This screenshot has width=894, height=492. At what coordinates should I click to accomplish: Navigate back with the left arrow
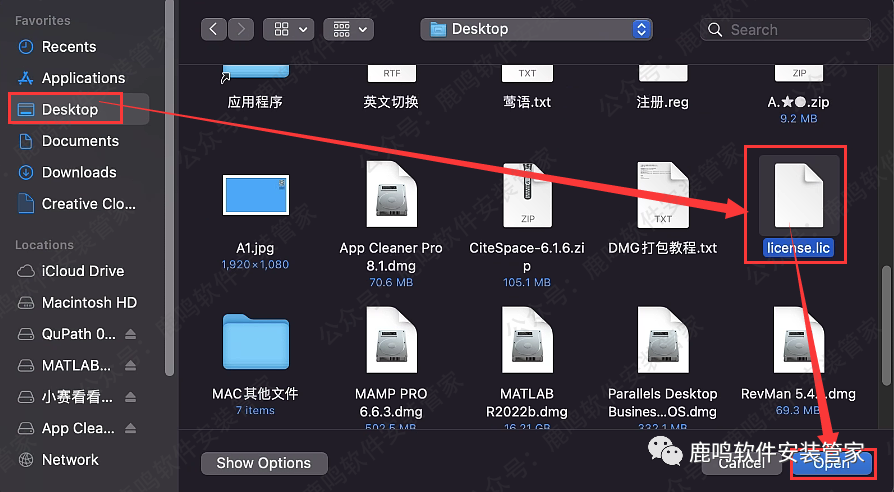214,29
